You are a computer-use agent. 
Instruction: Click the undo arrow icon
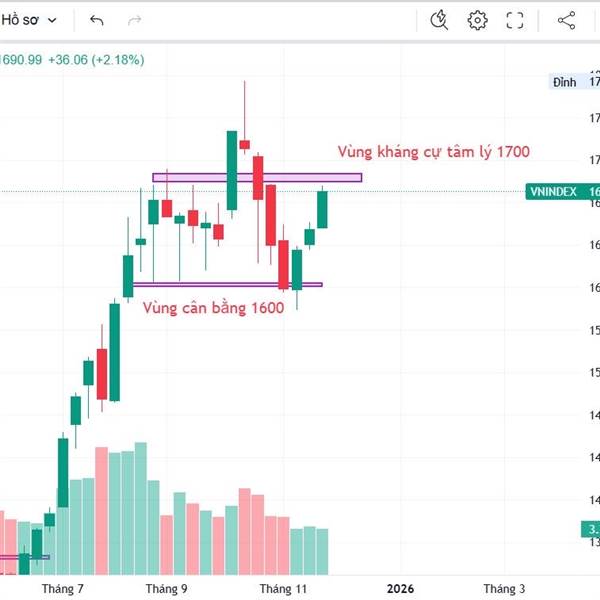coord(96,19)
